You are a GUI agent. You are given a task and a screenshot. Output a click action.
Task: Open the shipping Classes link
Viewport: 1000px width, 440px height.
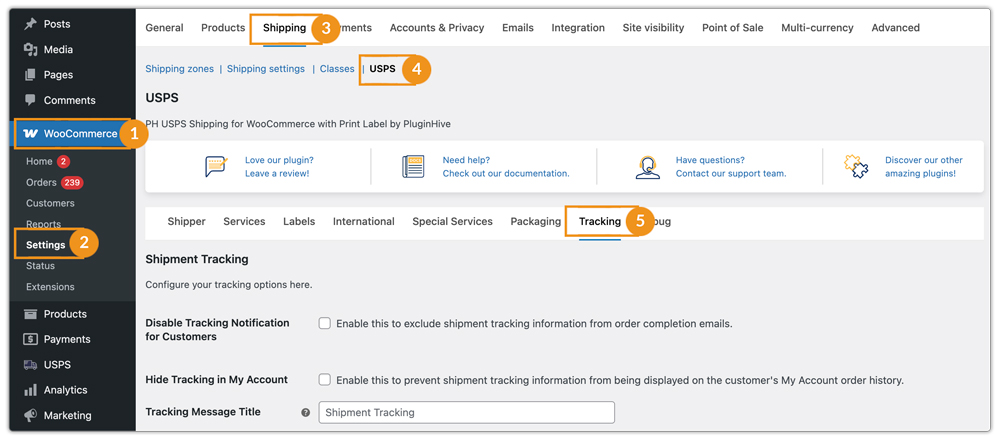pos(337,69)
